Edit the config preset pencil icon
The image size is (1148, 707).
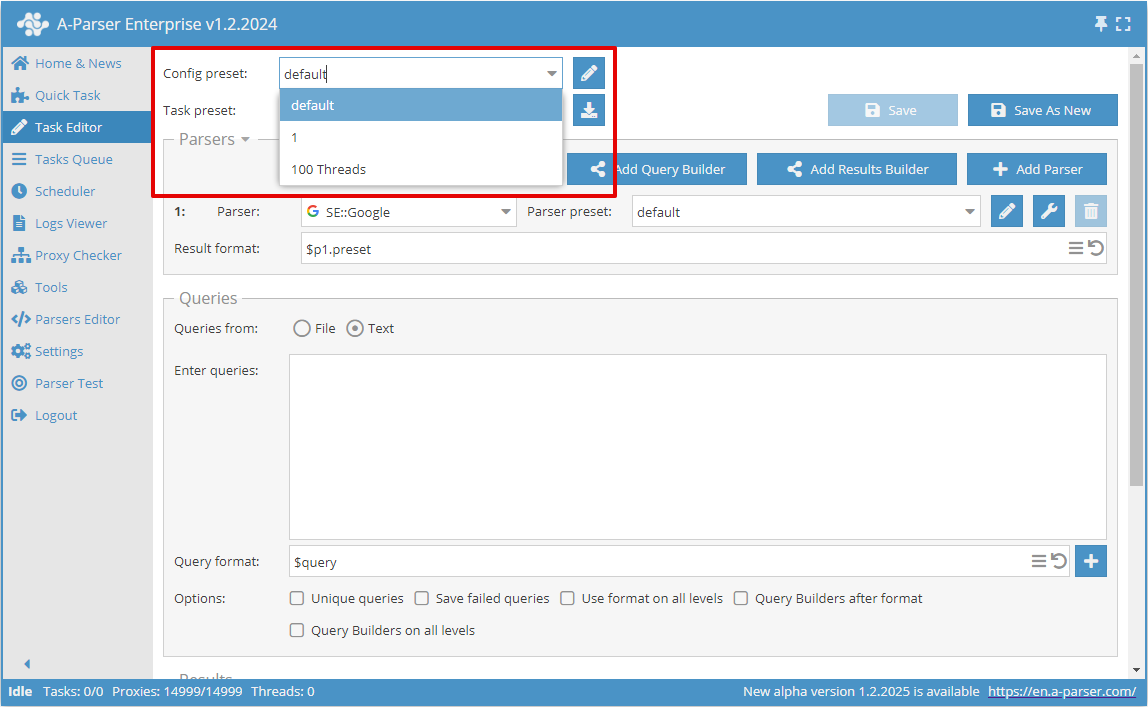588,72
